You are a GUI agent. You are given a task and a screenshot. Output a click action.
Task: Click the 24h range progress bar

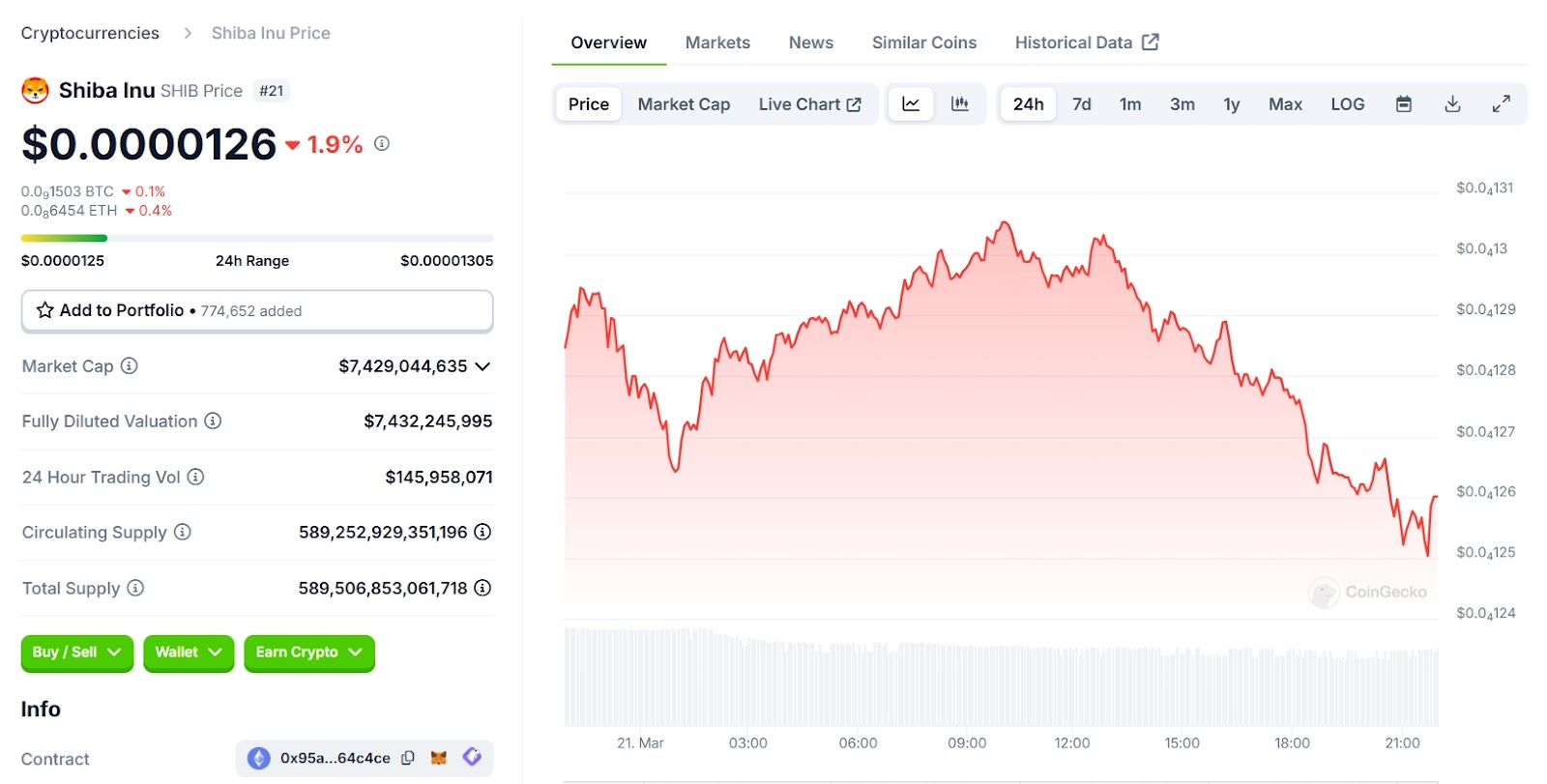coord(257,238)
